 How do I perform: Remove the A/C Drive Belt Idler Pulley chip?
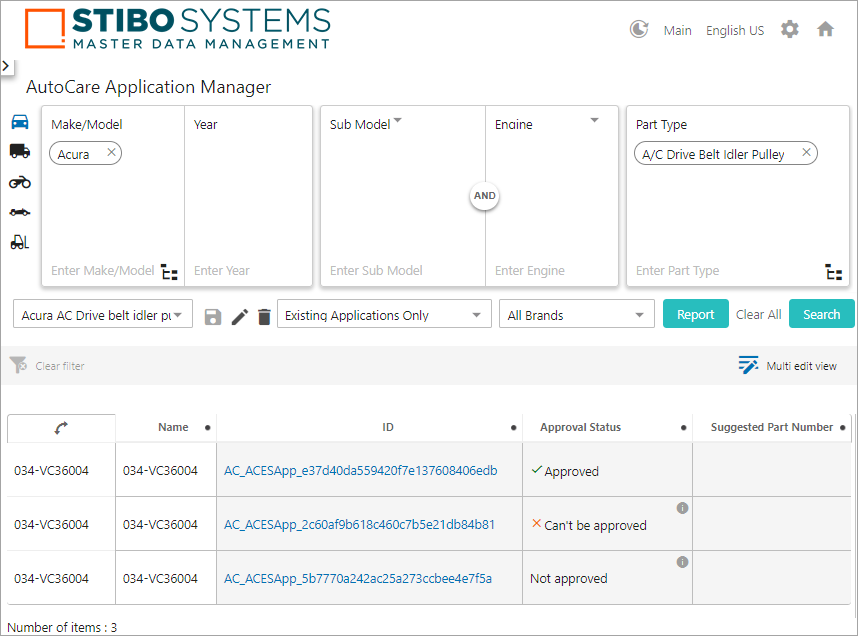806,152
